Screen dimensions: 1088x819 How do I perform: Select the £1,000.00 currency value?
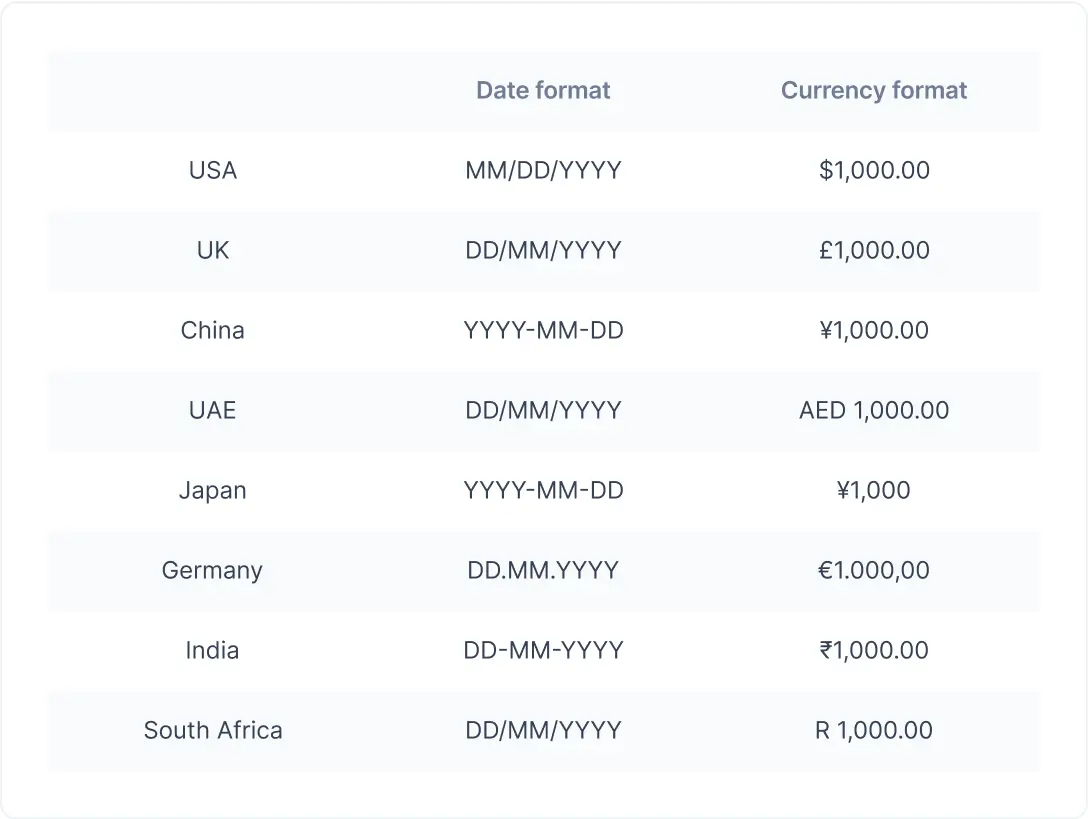[874, 251]
